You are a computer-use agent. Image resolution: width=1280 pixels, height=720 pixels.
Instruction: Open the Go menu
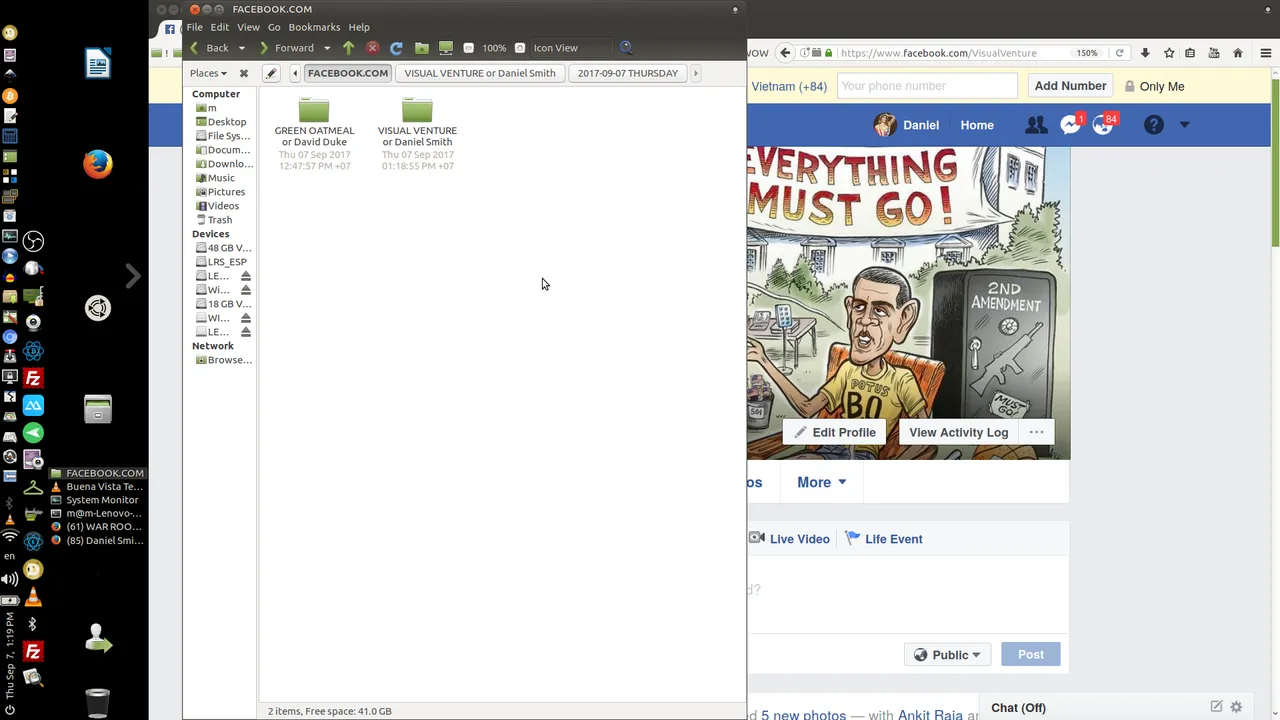point(274,27)
